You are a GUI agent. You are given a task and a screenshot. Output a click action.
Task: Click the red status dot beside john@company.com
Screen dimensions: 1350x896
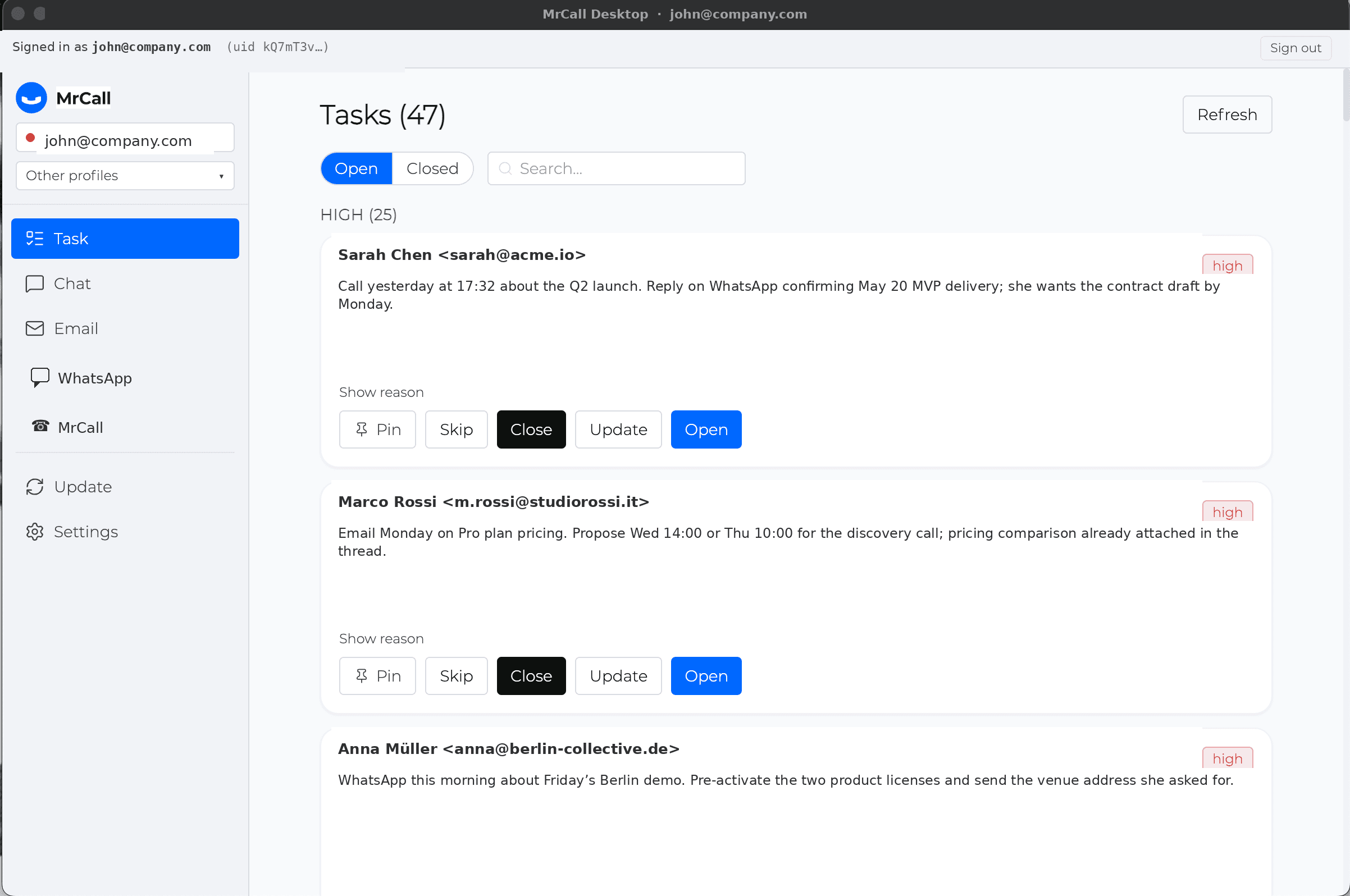tap(31, 138)
